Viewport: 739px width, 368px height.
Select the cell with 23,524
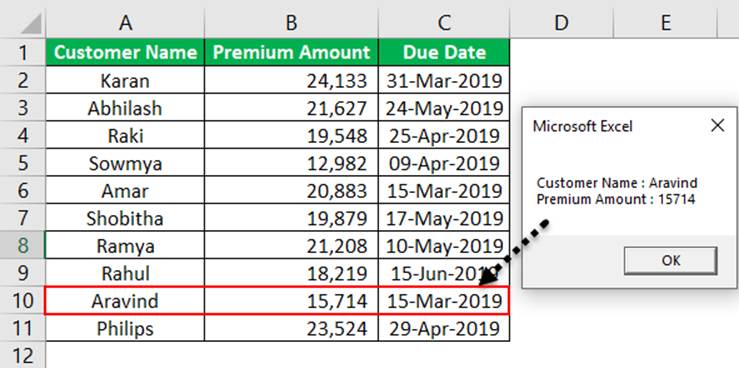point(291,328)
